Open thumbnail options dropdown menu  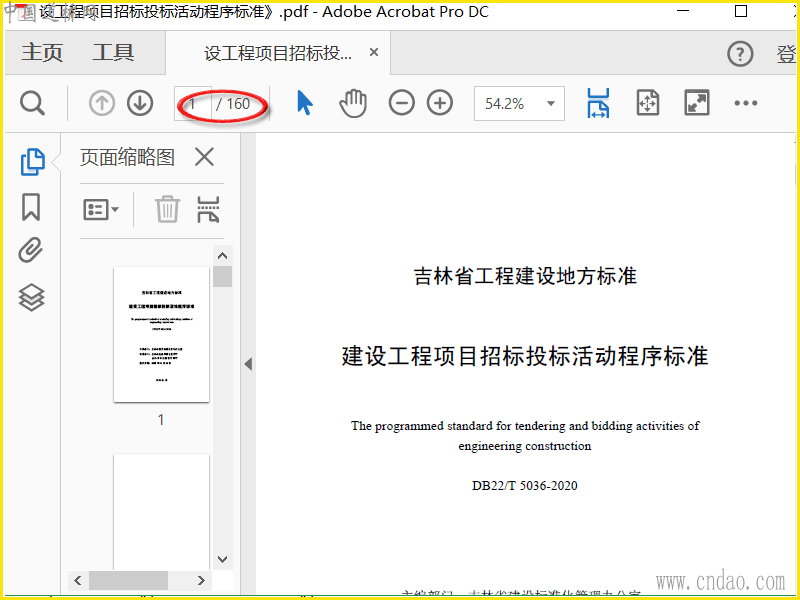101,209
